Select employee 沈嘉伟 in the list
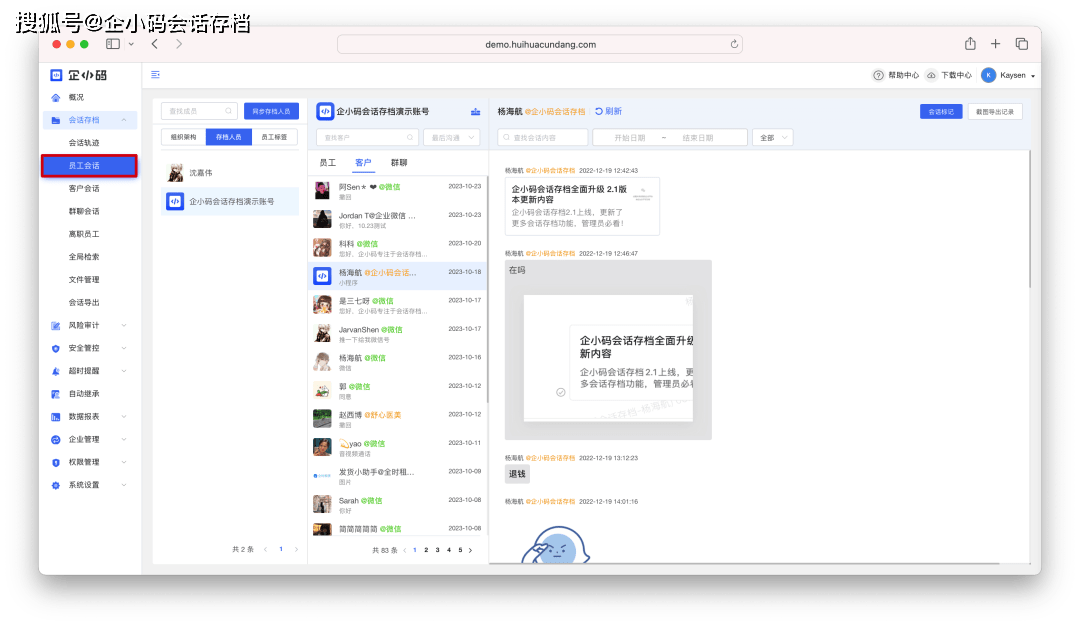The image size is (1080, 626). pos(229,173)
